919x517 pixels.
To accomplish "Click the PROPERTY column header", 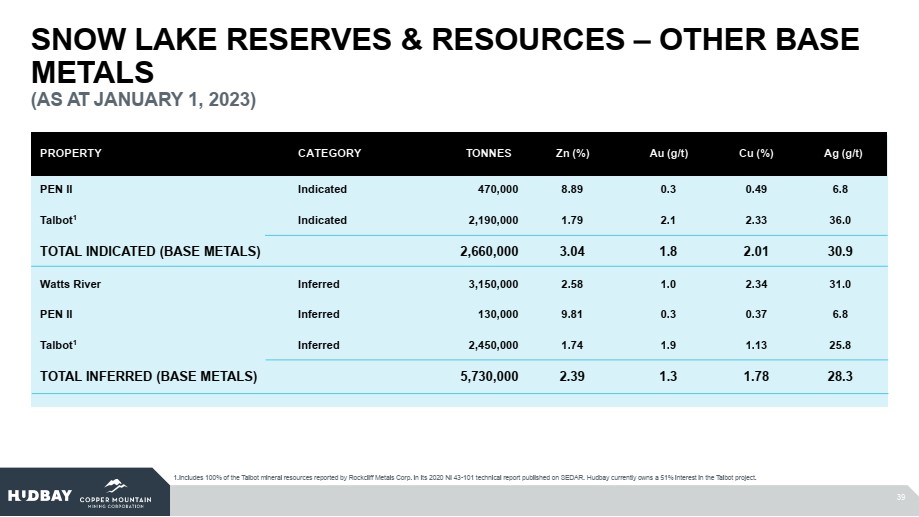I will tap(71, 153).
